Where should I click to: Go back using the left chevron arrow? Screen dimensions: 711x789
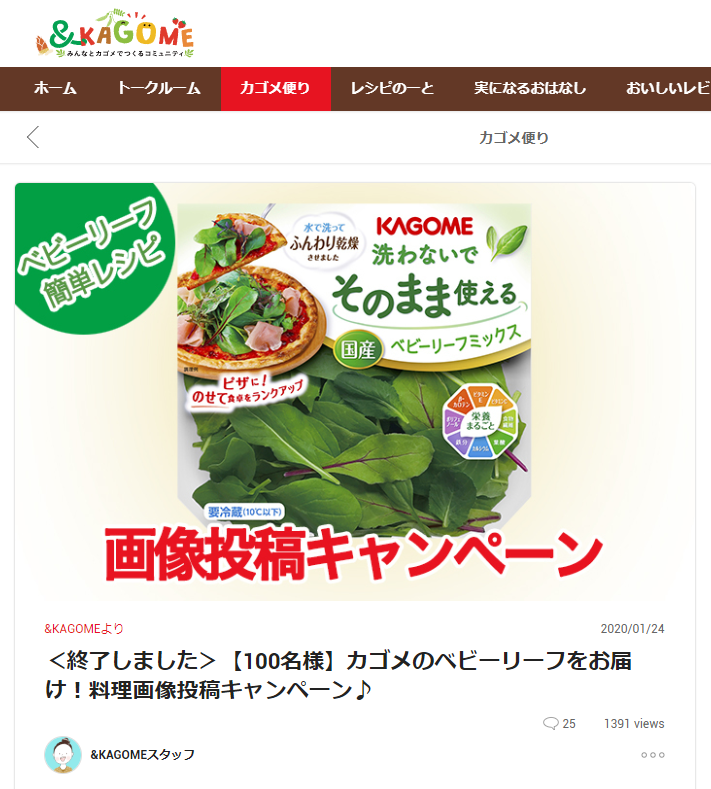[33, 137]
